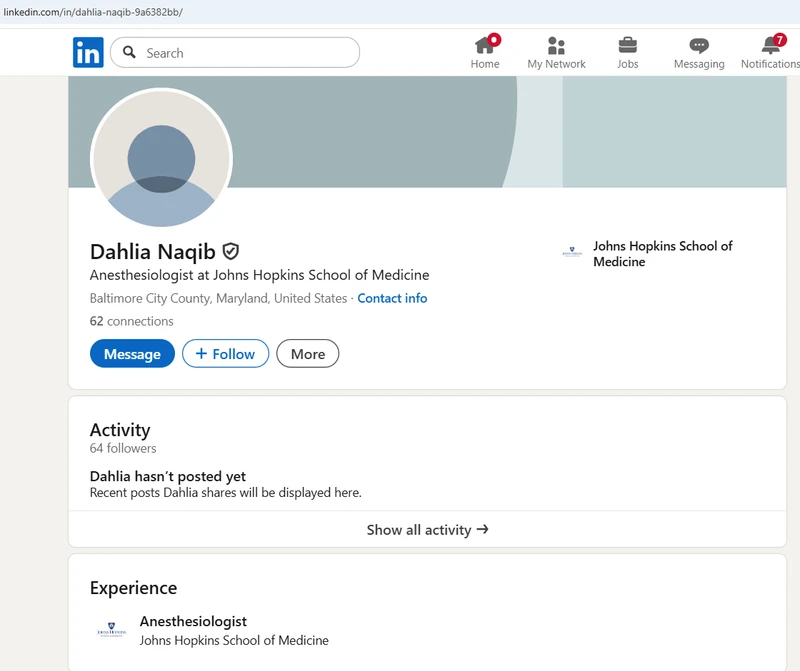The width and height of the screenshot is (800, 671).
Task: Click the Search input field
Action: coord(245,53)
